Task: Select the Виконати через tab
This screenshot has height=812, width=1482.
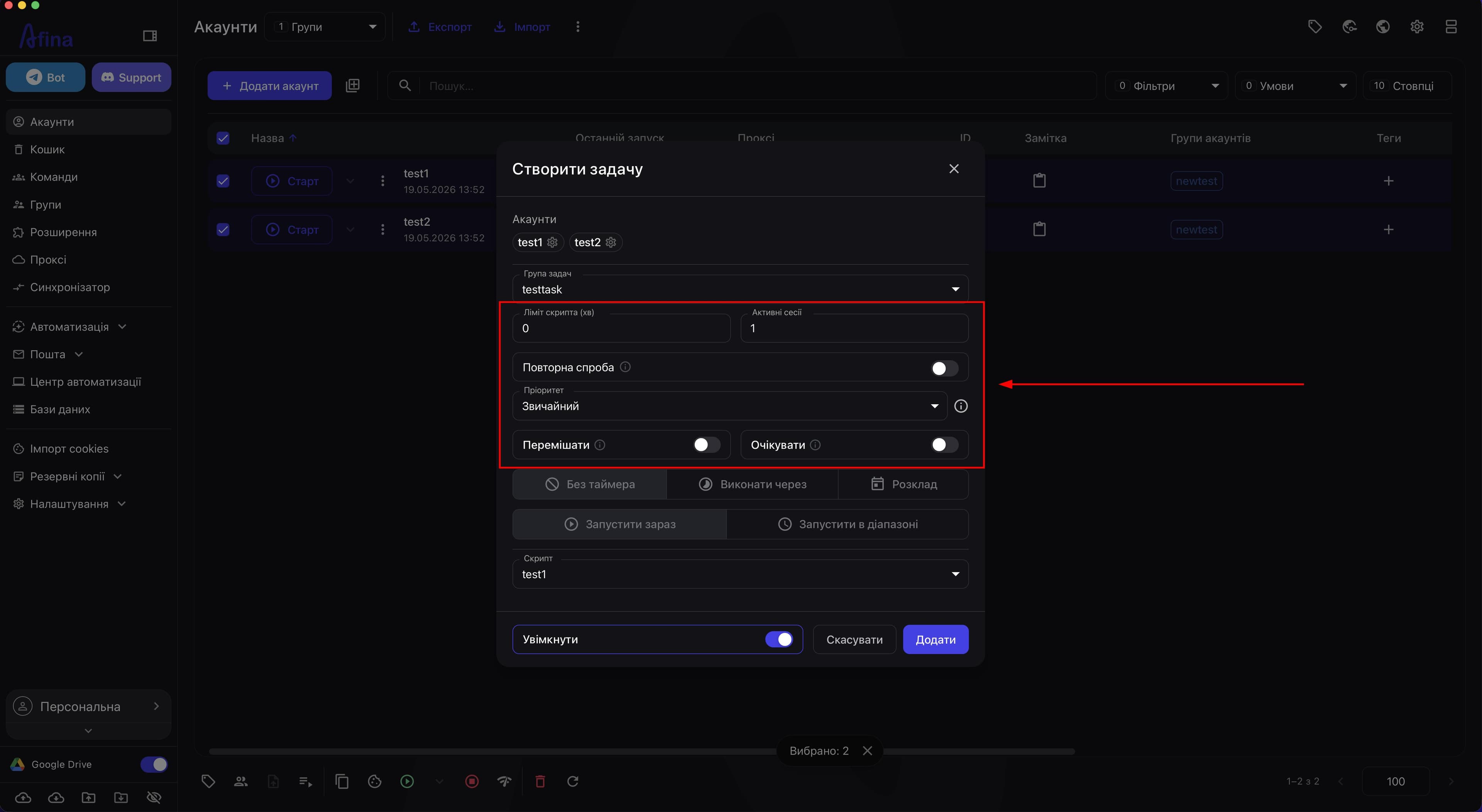Action: click(x=752, y=484)
